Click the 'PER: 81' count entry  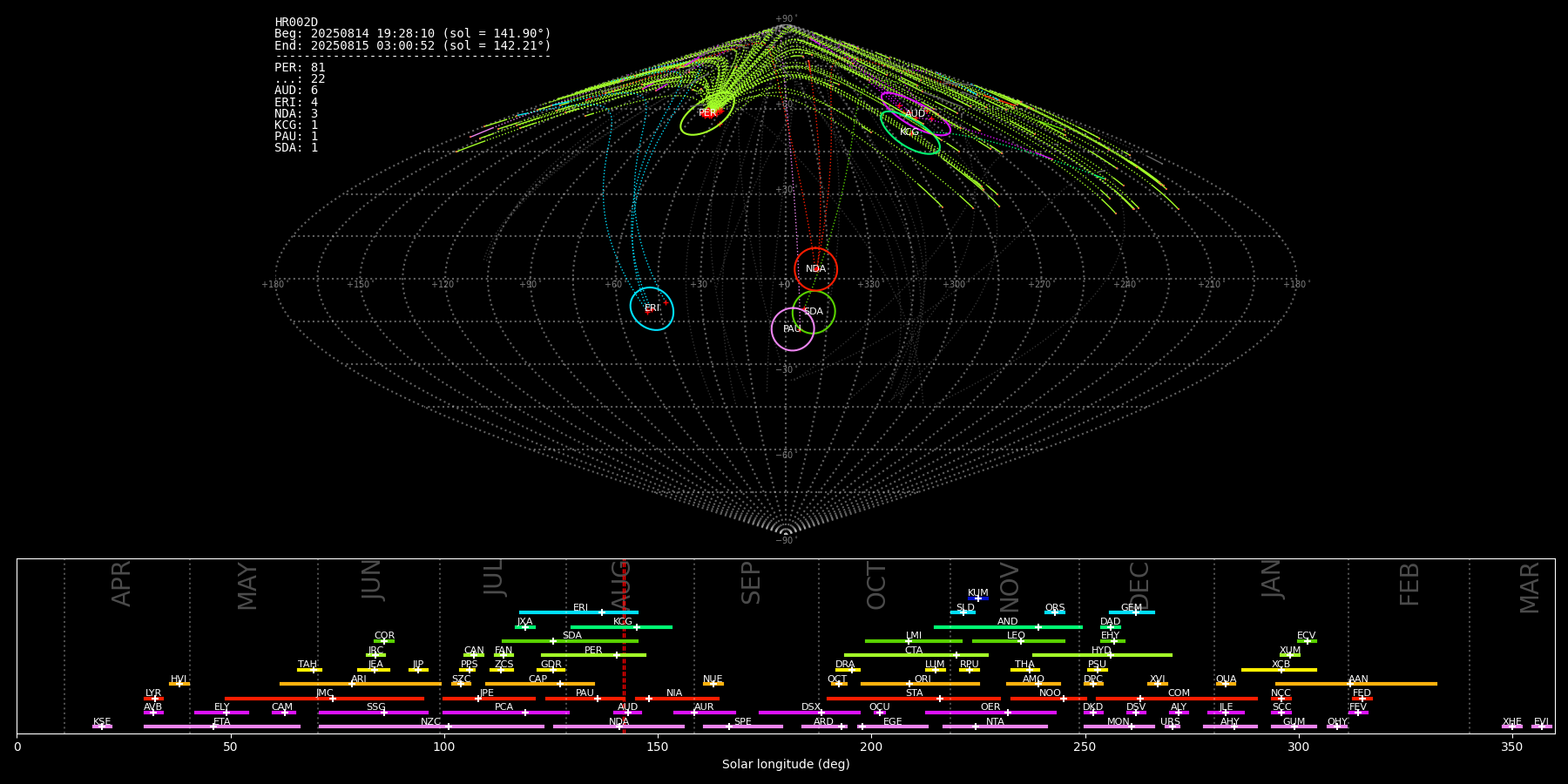point(300,68)
